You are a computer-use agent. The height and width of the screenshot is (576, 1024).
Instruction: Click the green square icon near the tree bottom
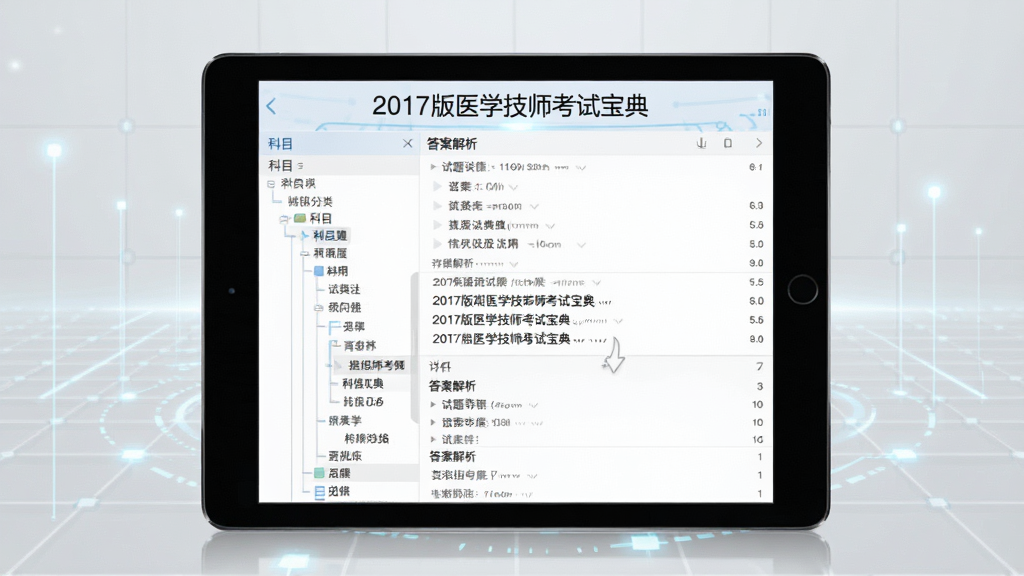click(319, 473)
